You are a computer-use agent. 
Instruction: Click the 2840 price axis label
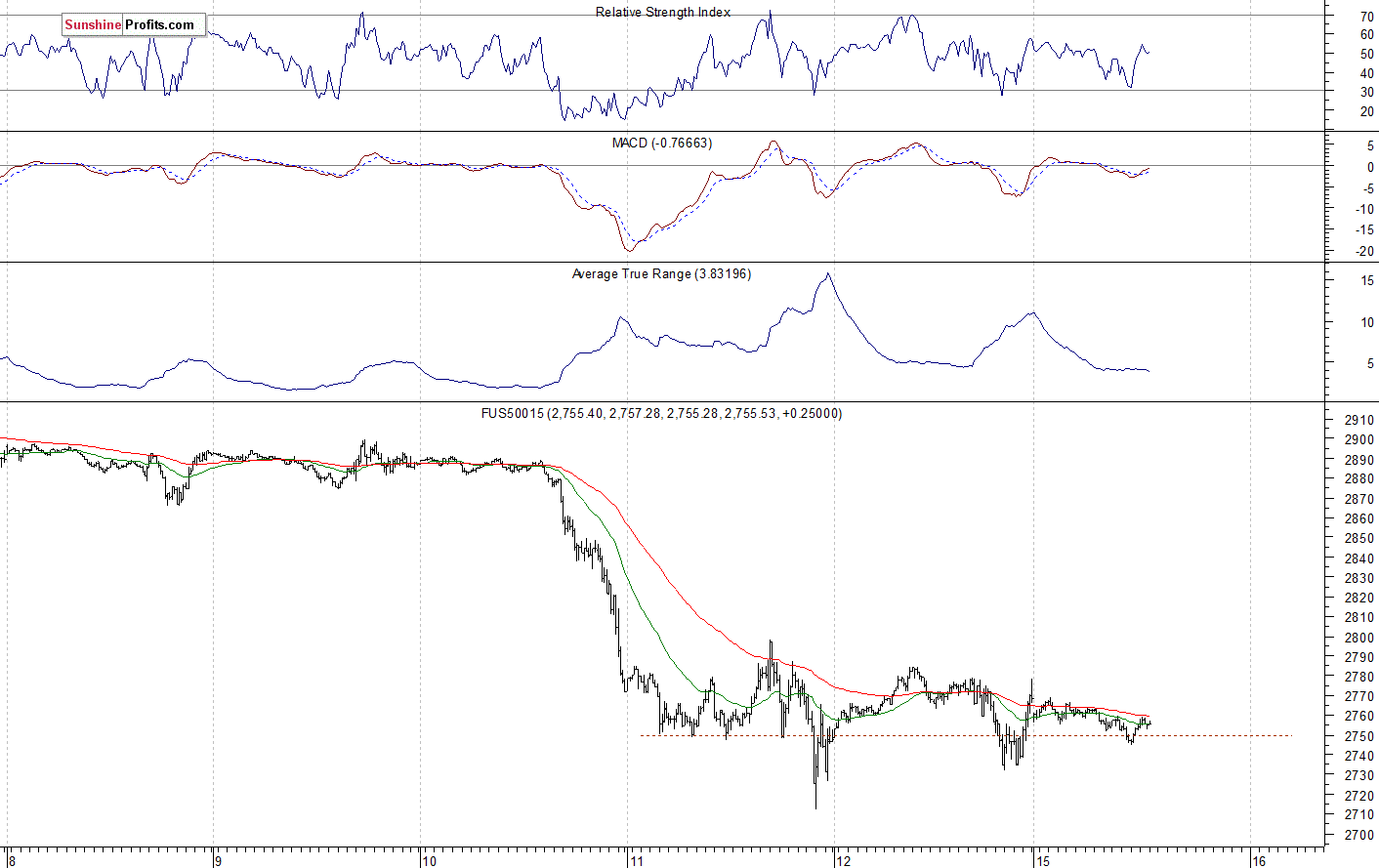1359,558
